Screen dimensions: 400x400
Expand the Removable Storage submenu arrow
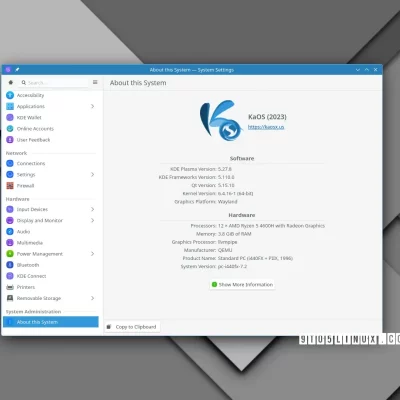pos(92,298)
